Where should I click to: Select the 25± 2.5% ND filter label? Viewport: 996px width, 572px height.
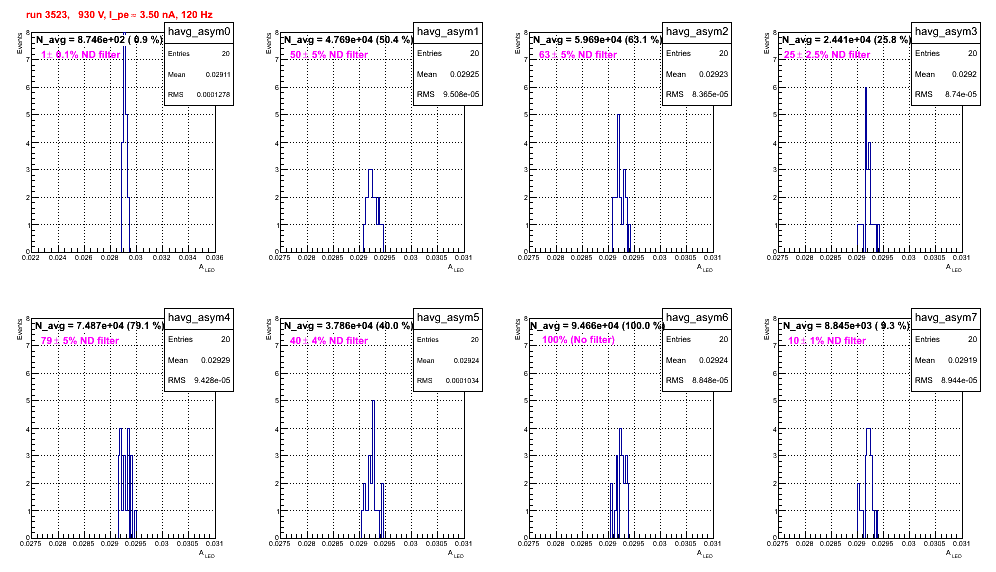(x=827, y=55)
